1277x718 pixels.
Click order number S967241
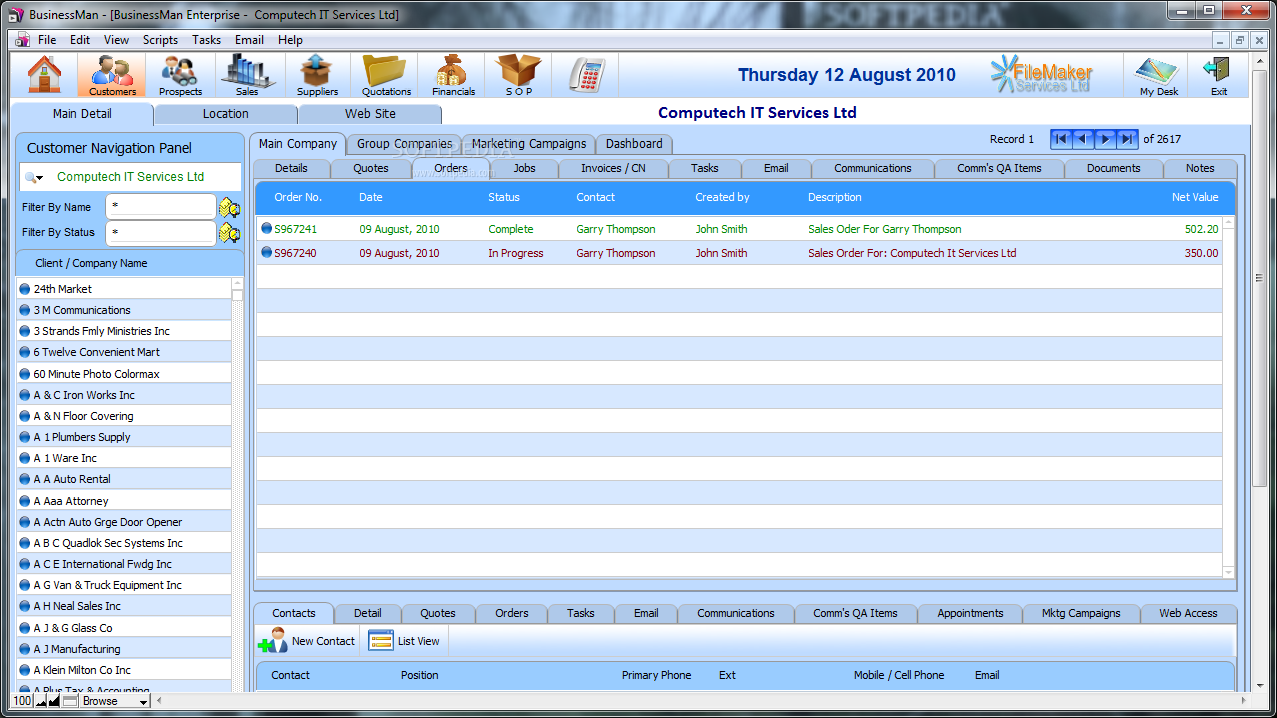(x=295, y=229)
